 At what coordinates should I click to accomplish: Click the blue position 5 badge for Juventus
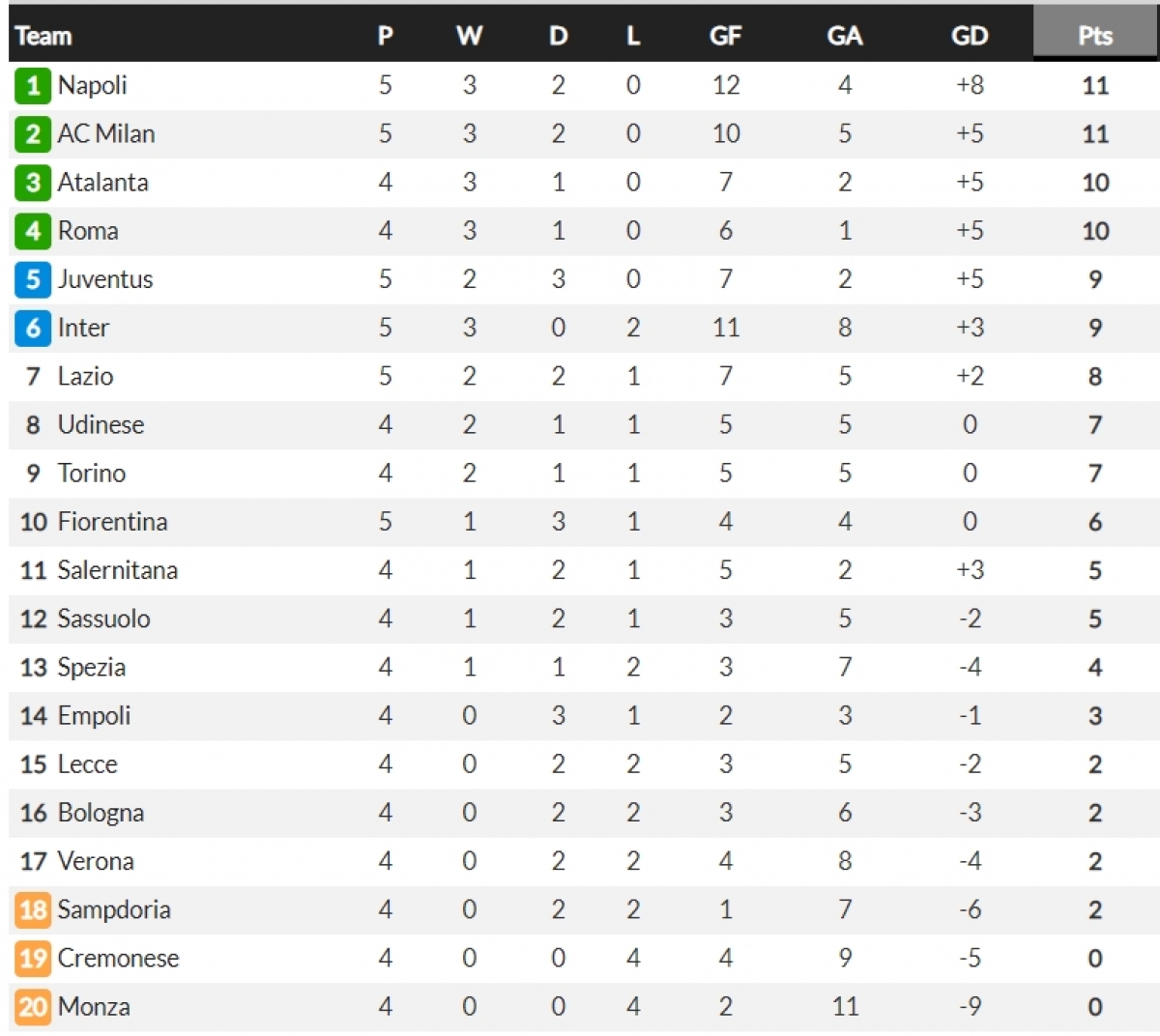click(x=33, y=279)
